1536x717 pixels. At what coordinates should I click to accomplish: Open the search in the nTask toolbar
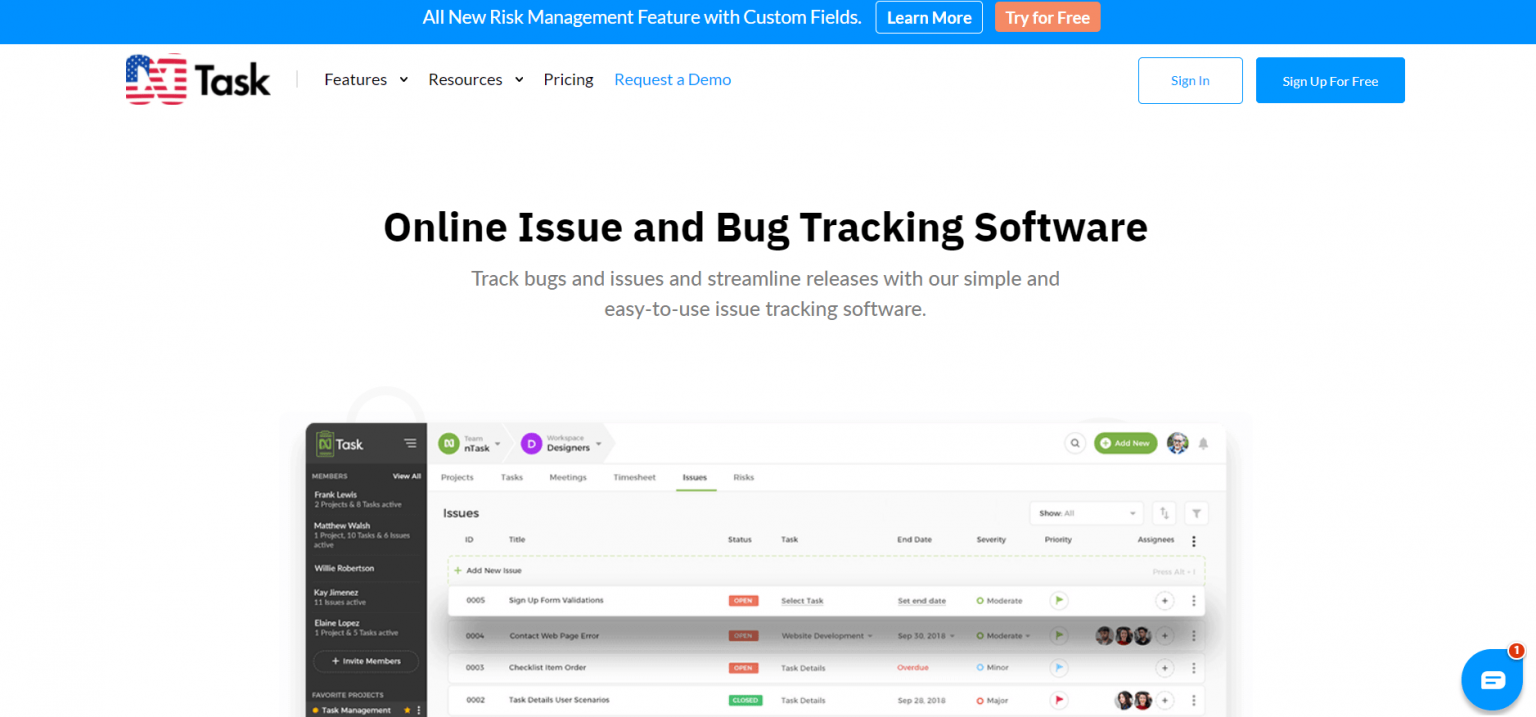pyautogui.click(x=1075, y=442)
